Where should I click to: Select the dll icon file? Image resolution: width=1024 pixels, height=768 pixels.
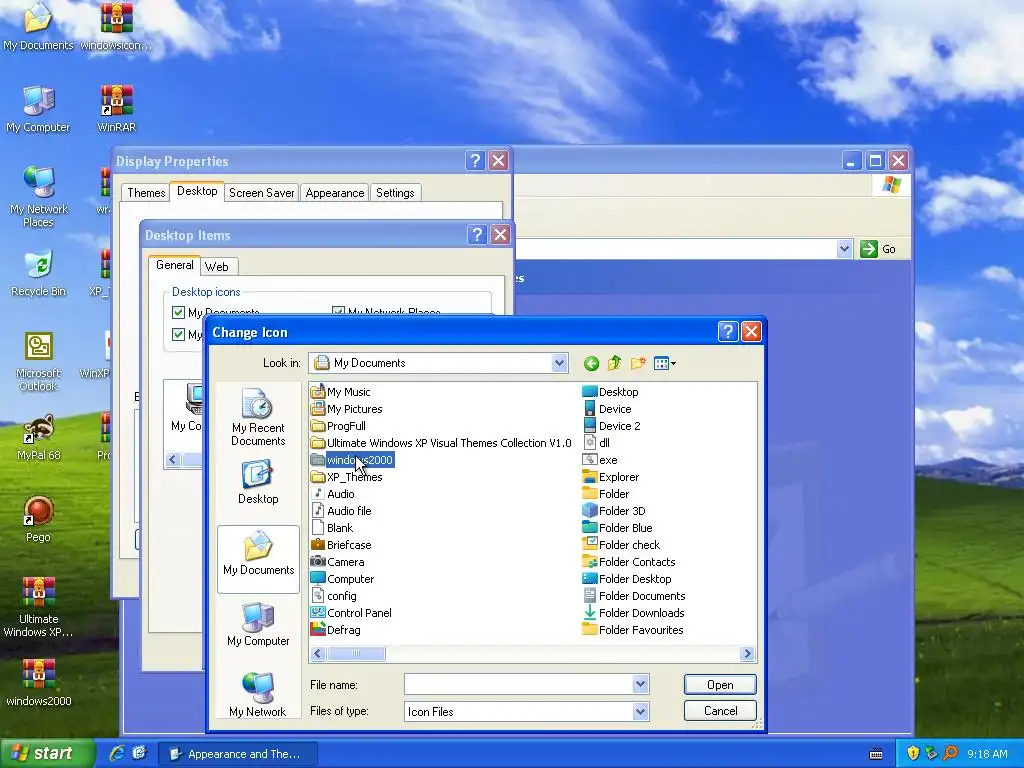coord(596,443)
